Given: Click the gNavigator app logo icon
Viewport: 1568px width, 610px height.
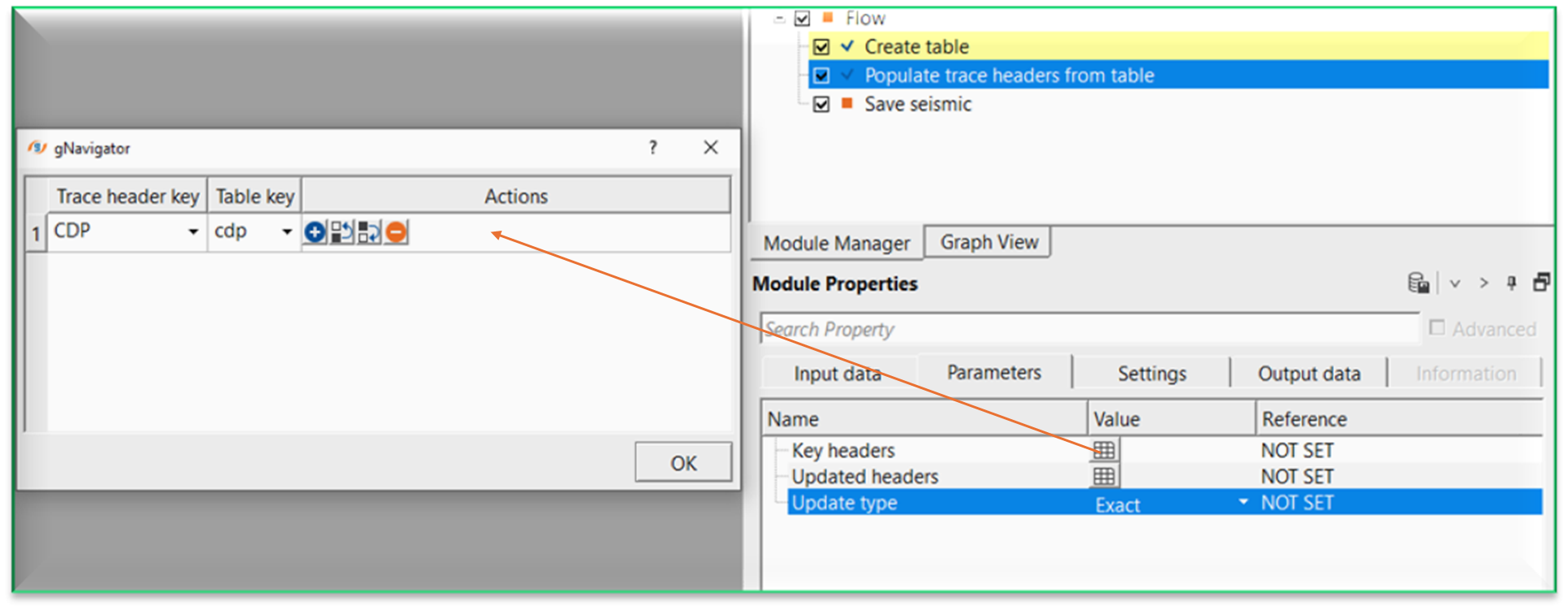Looking at the screenshot, I should 37,148.
